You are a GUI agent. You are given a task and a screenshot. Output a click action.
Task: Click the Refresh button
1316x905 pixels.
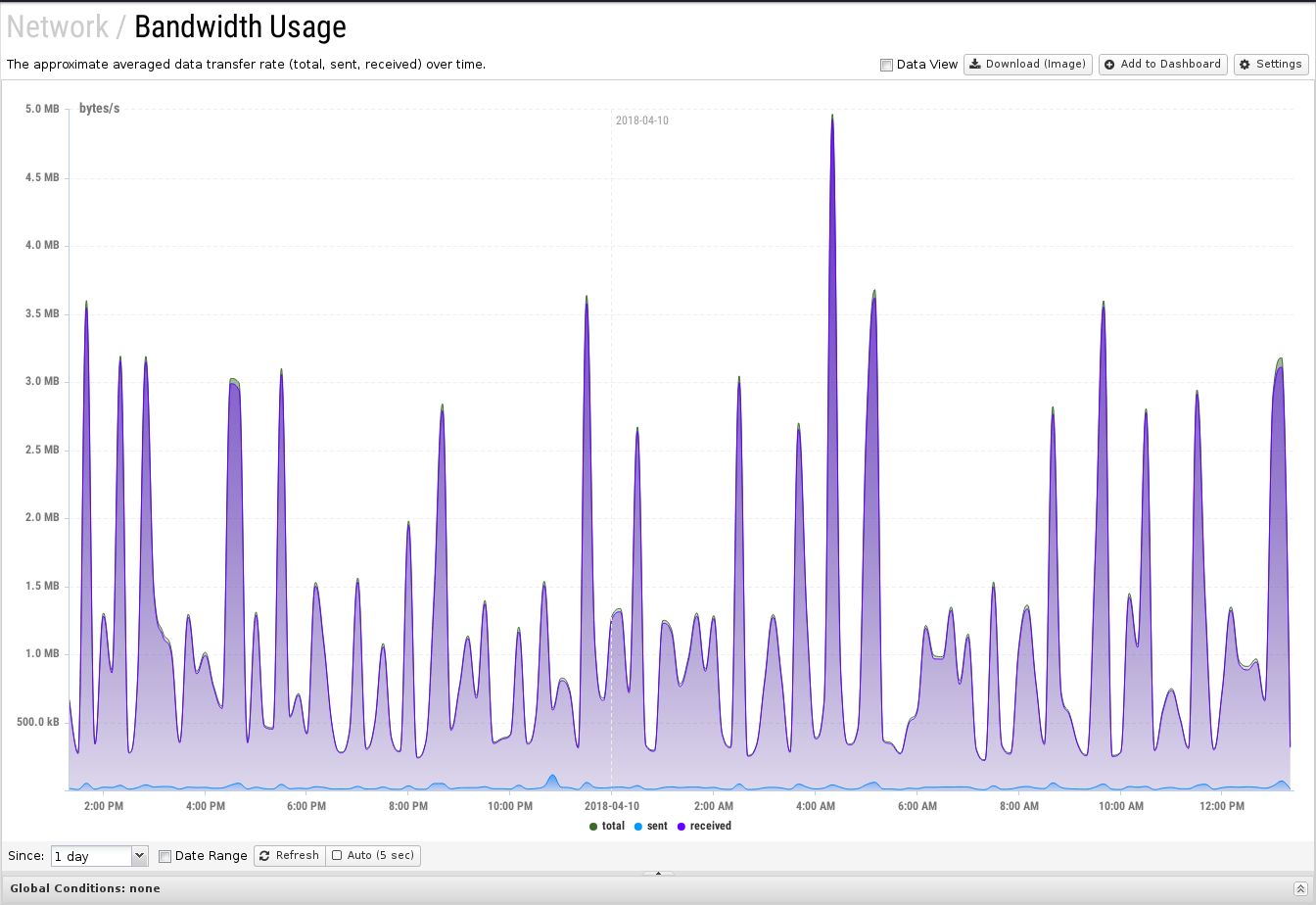click(x=290, y=856)
